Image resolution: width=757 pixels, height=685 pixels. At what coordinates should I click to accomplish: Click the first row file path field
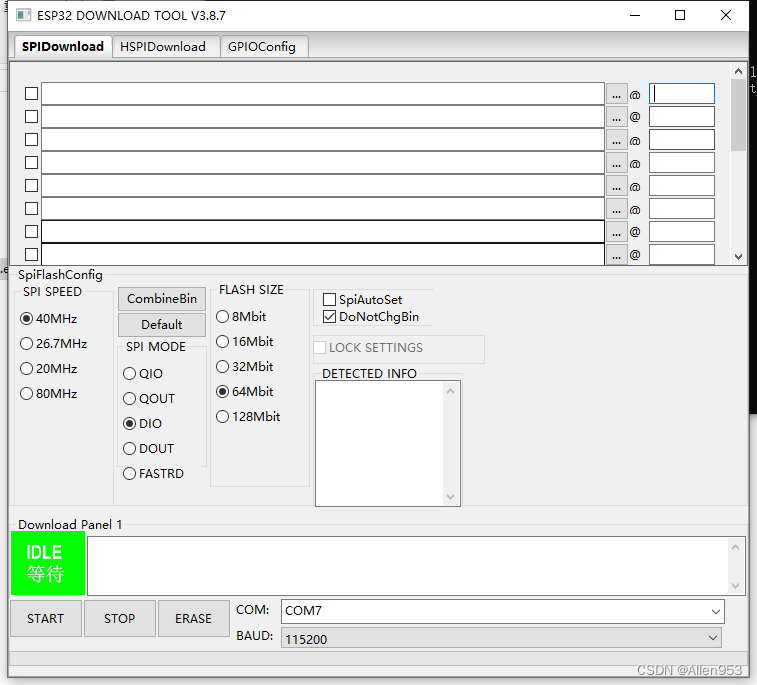click(323, 94)
